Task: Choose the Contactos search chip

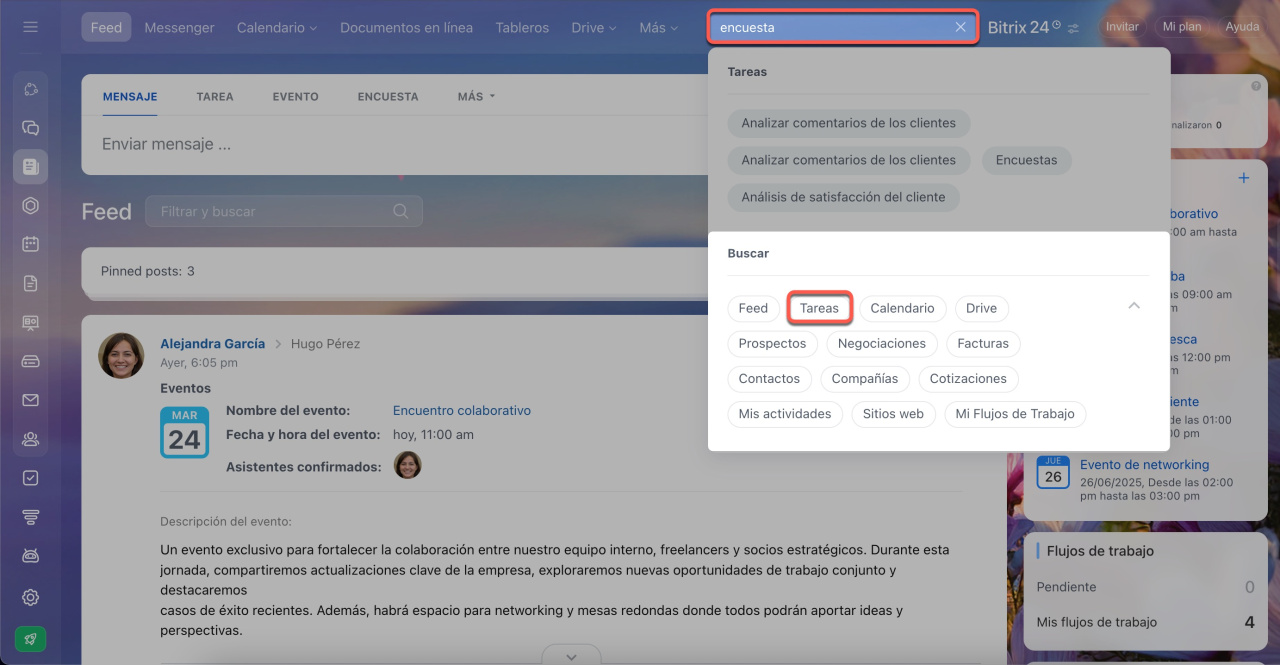Action: coord(769,379)
